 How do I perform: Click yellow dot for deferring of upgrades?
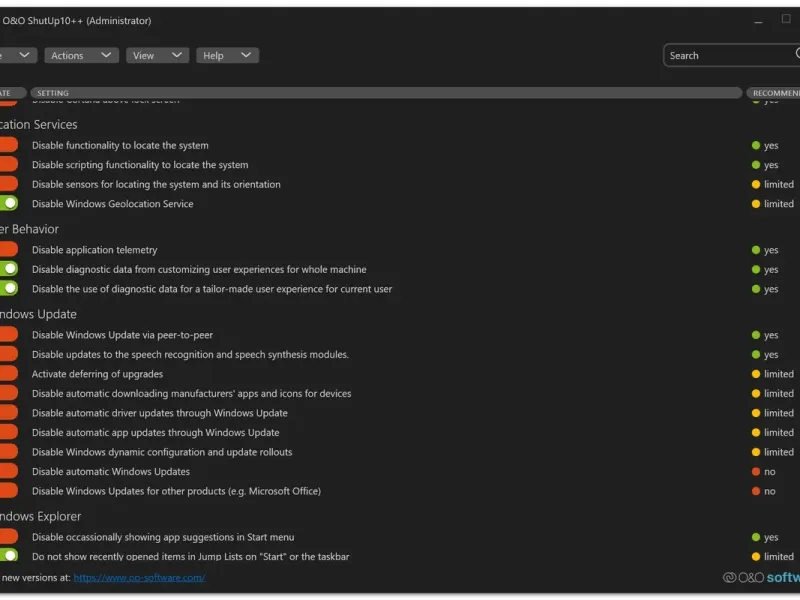(756, 374)
